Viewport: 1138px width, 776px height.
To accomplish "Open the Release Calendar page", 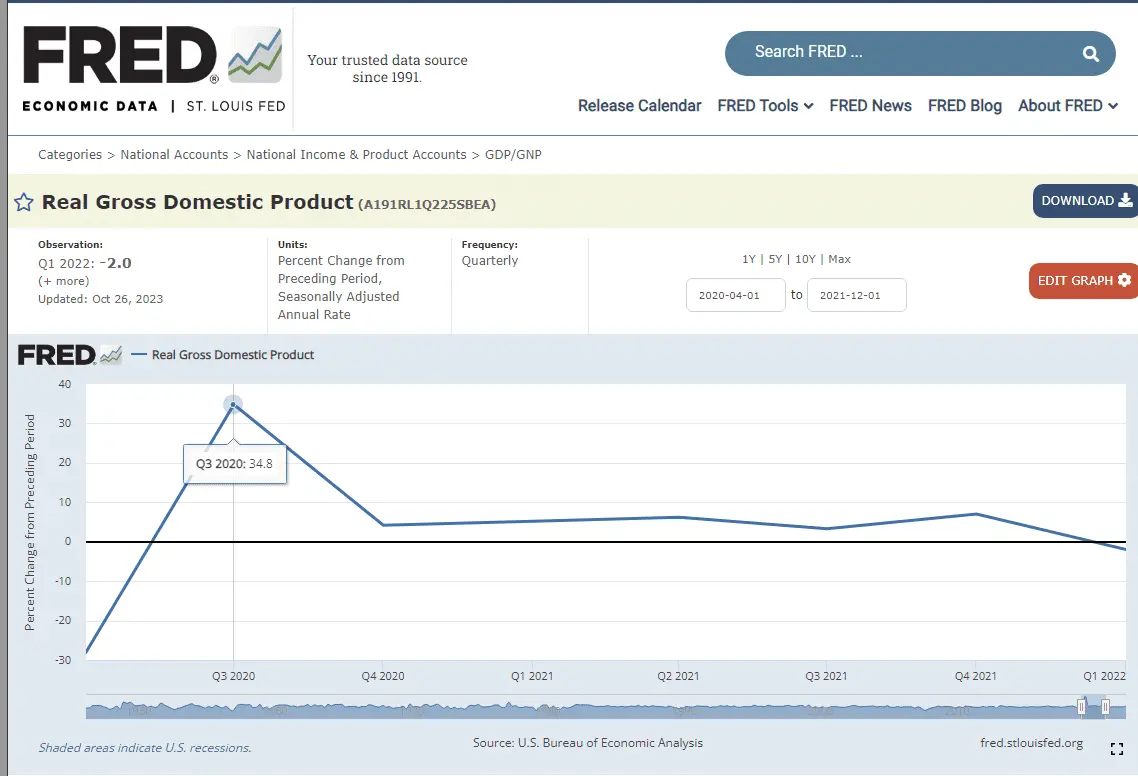I will pyautogui.click(x=639, y=106).
